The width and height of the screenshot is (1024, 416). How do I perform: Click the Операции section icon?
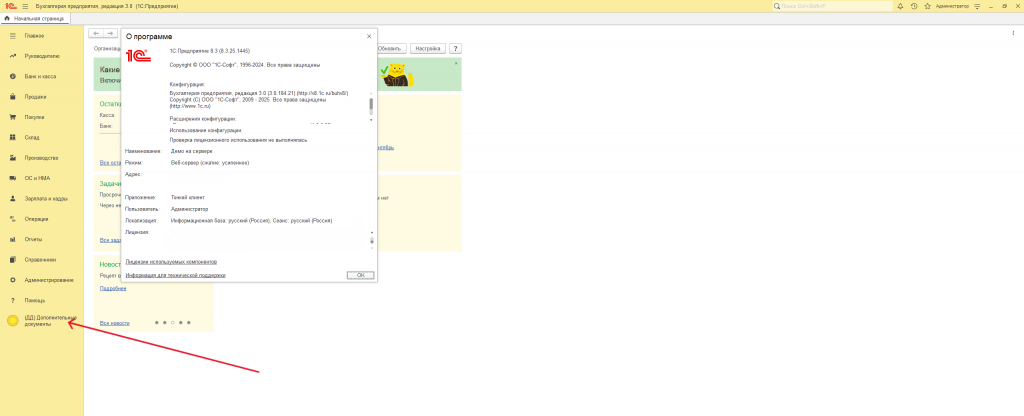[12, 219]
